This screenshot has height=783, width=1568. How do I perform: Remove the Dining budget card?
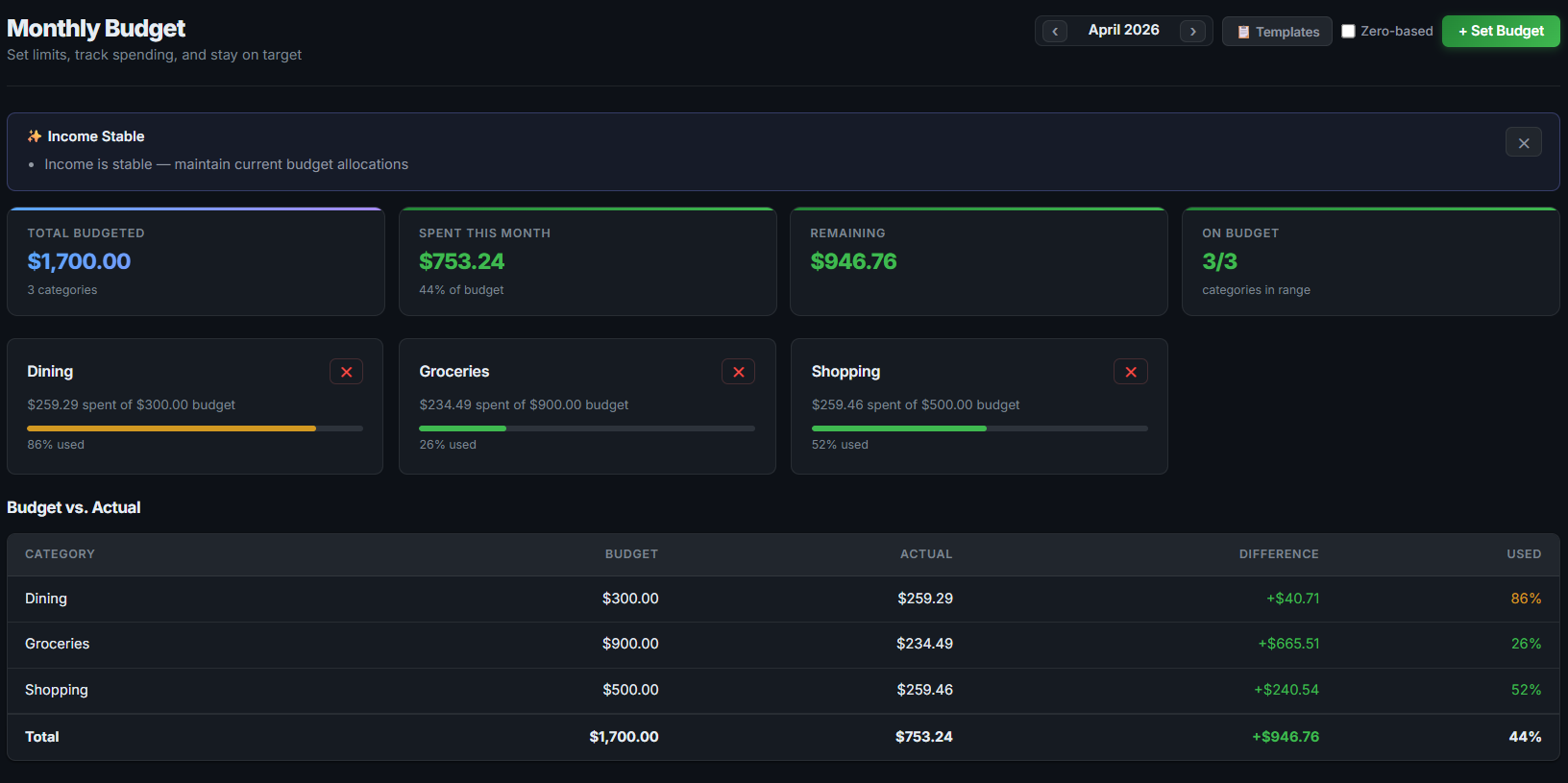point(346,372)
